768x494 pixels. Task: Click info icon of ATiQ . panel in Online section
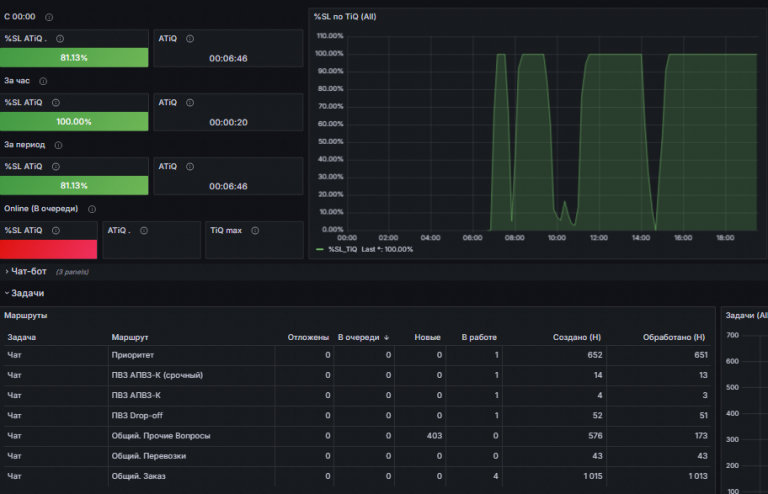click(144, 231)
